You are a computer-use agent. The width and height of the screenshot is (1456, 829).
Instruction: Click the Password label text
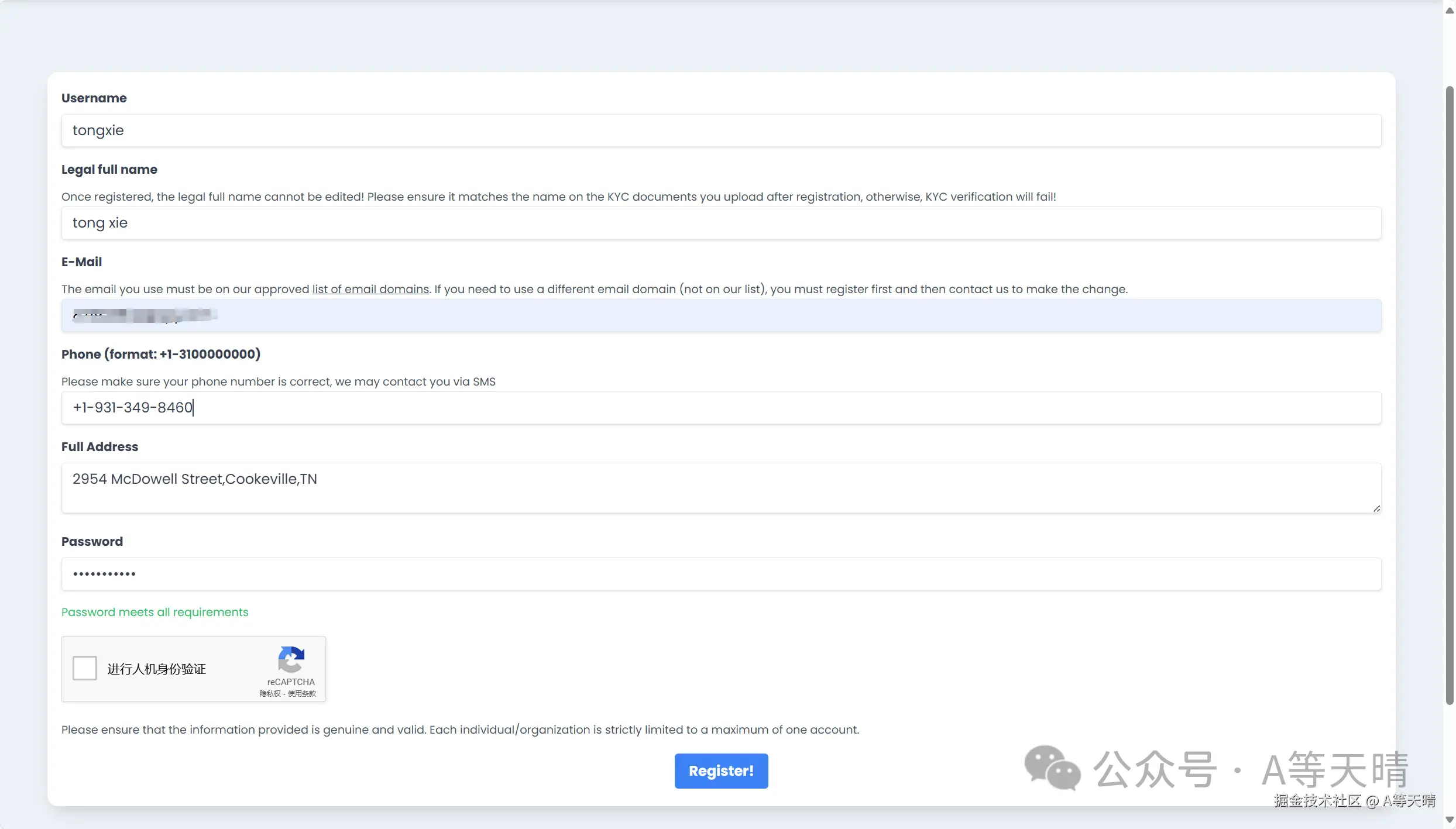pyautogui.click(x=92, y=542)
